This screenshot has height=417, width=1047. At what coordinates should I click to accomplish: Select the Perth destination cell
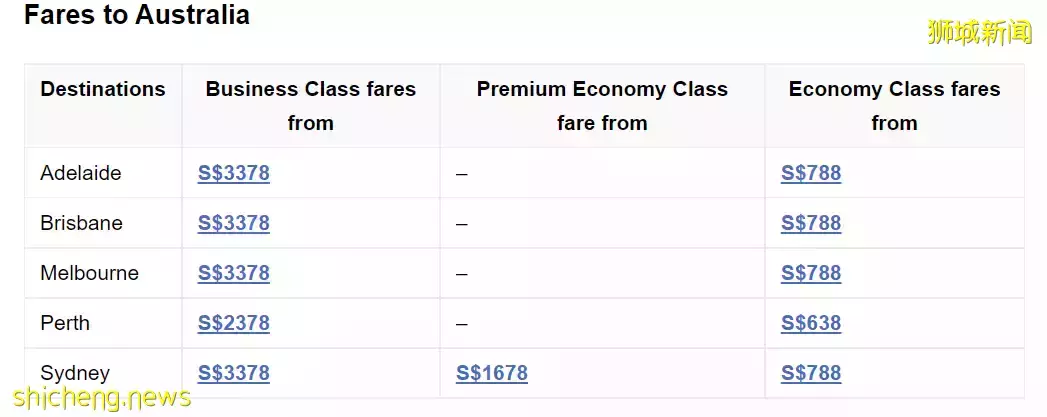[x=65, y=323]
